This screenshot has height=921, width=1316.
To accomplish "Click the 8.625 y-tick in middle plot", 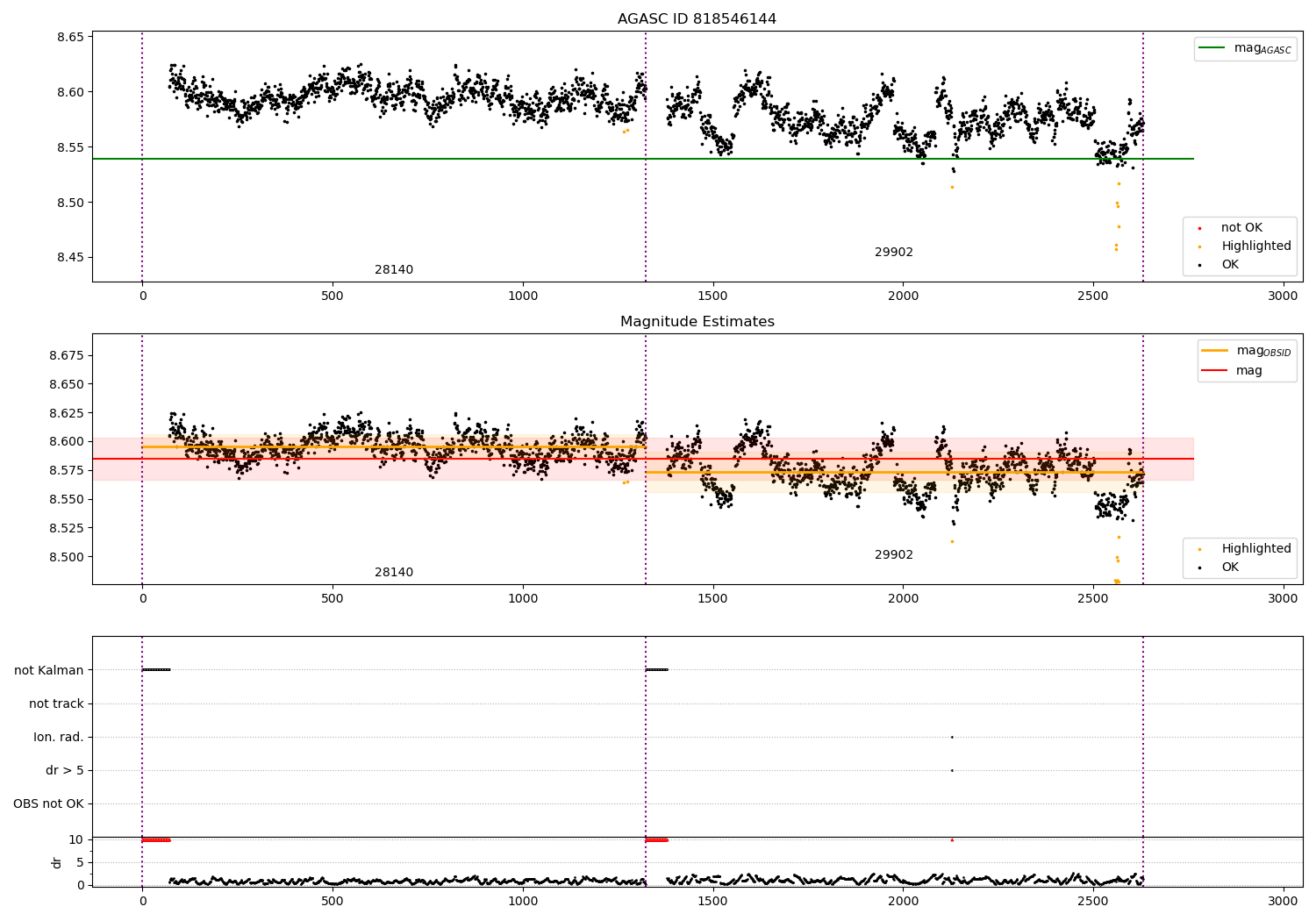I will 67,413.
